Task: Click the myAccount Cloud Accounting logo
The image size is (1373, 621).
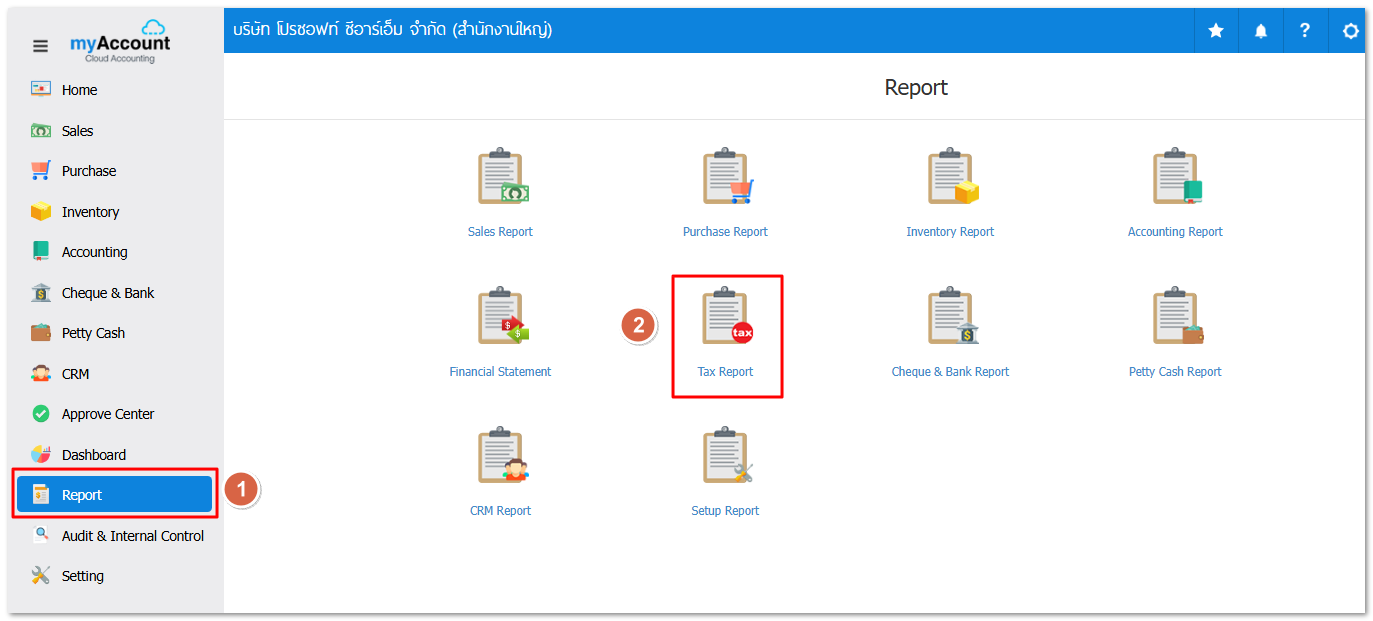Action: pyautogui.click(x=120, y=43)
